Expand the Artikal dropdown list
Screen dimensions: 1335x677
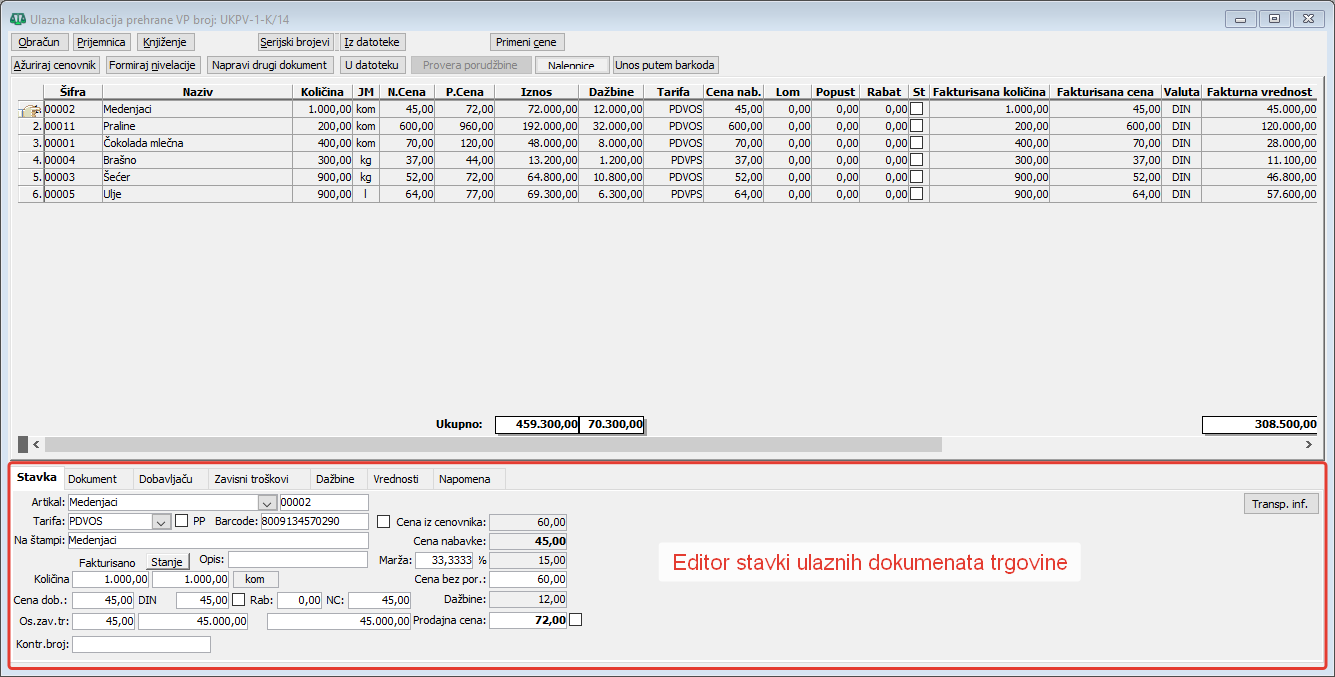pos(267,503)
